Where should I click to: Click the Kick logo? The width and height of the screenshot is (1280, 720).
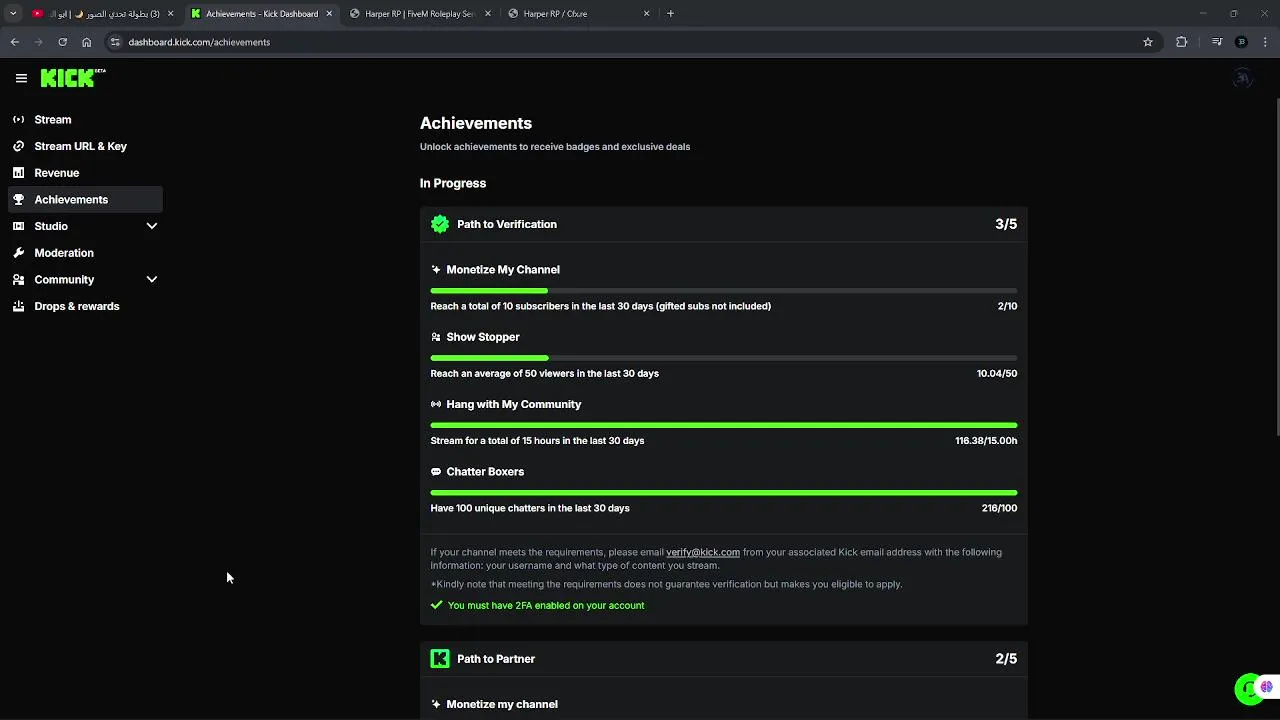coord(68,78)
